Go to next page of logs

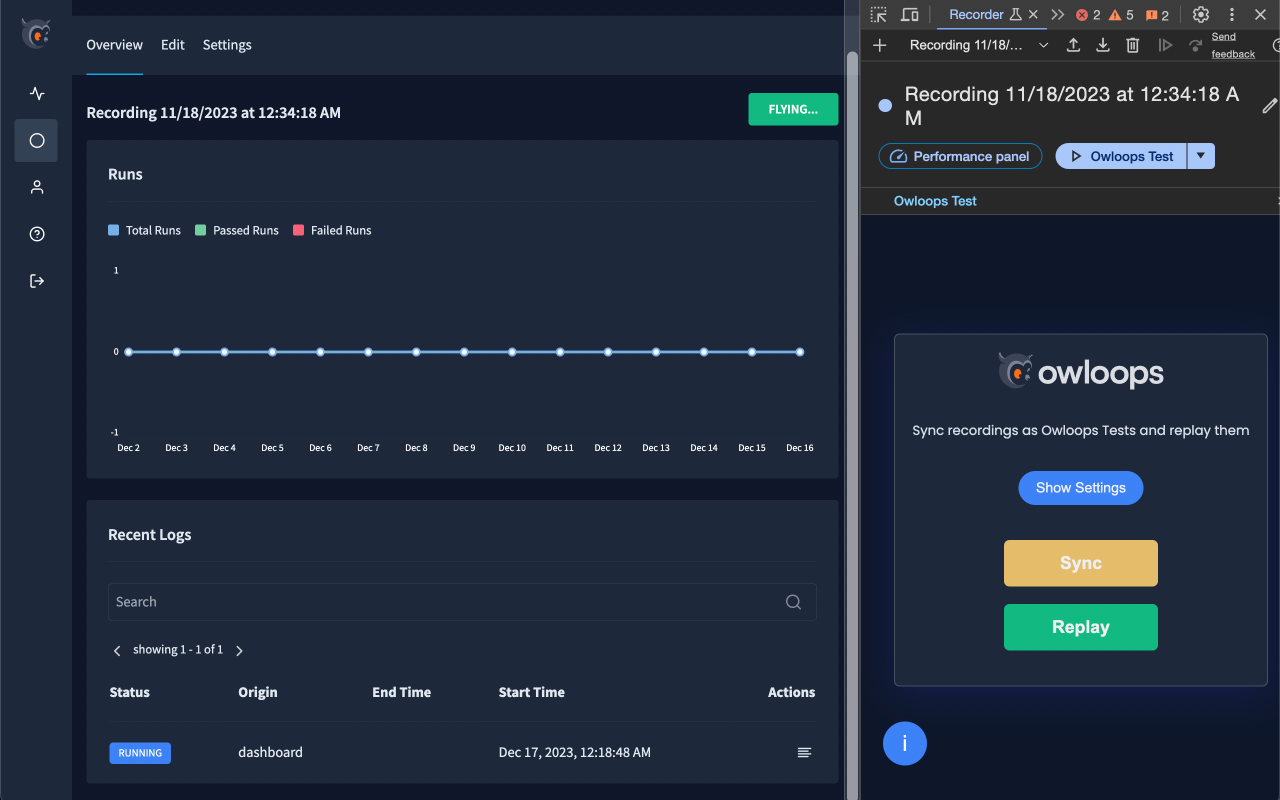(x=239, y=651)
